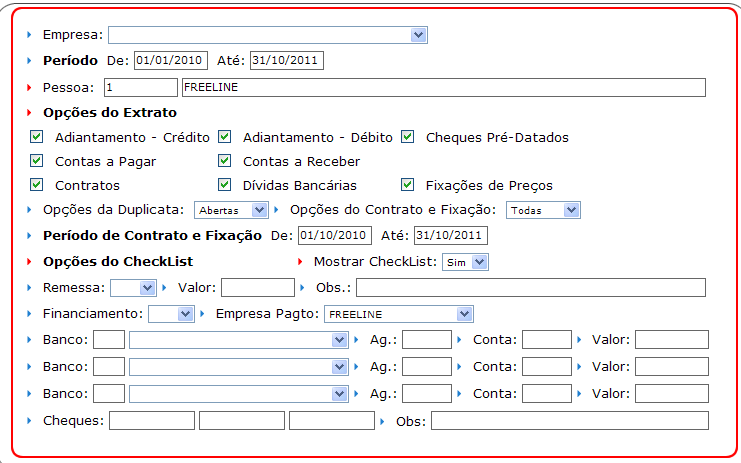Click the blue arrow beside Financiamento label
This screenshot has height=463, width=741.
[x=30, y=314]
